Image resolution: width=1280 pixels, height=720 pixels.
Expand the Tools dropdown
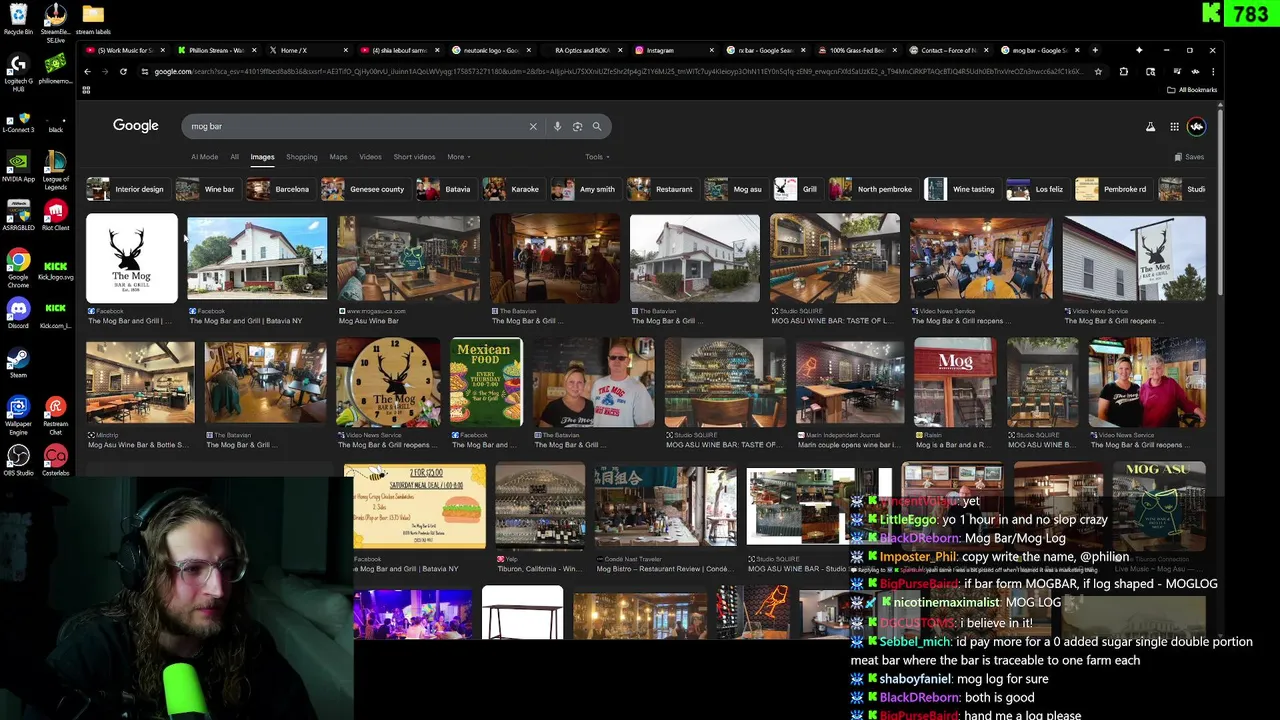tap(597, 157)
